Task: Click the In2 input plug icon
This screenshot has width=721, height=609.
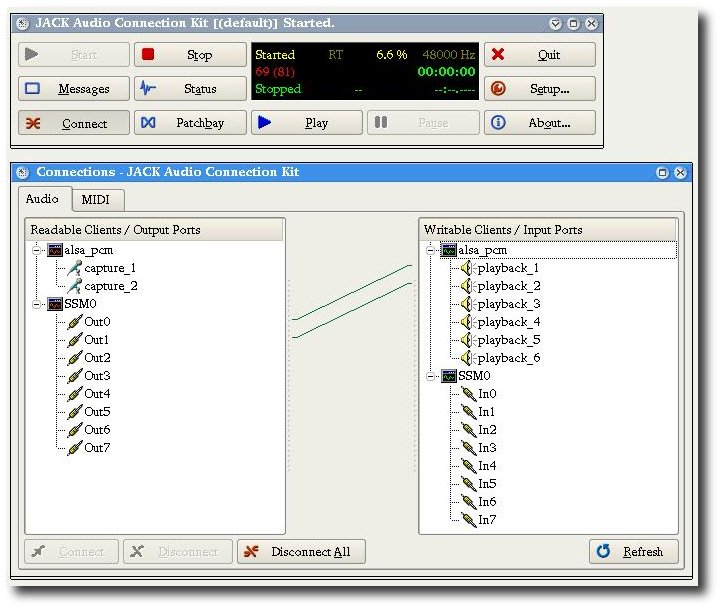Action: click(469, 430)
